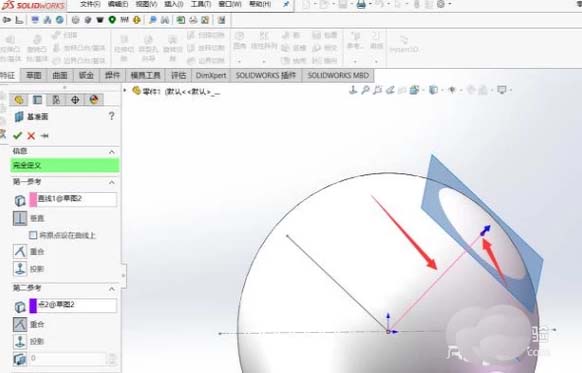Open the Options gear dropdown arrow

click(x=449, y=4)
